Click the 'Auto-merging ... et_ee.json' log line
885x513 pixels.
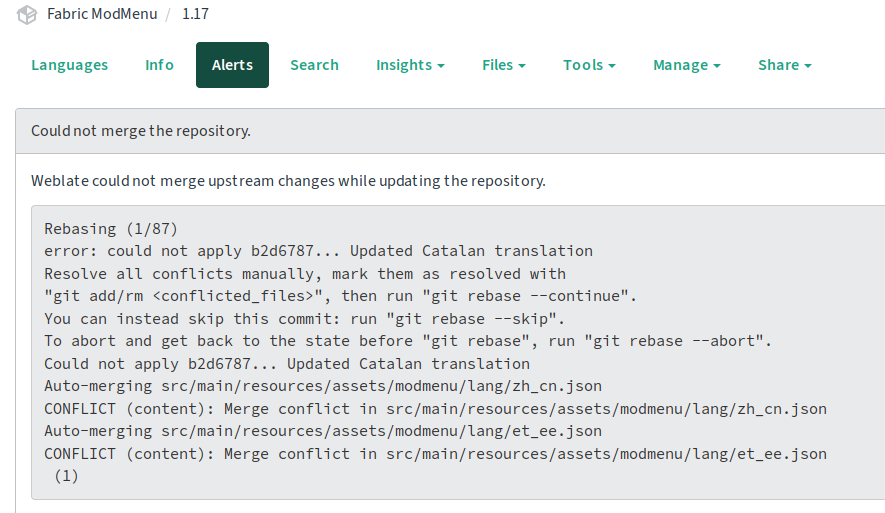pos(323,431)
